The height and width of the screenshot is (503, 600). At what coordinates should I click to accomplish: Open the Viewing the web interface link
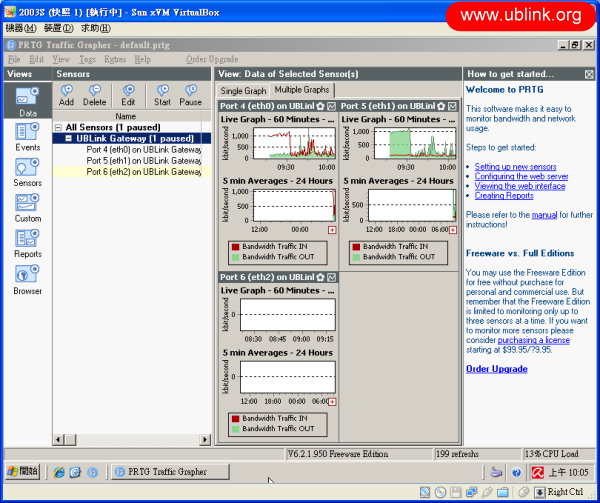pos(520,186)
